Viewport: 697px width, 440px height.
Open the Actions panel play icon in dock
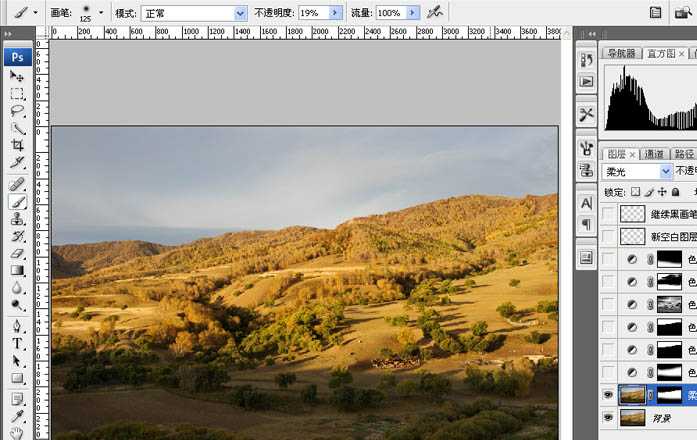(x=586, y=82)
